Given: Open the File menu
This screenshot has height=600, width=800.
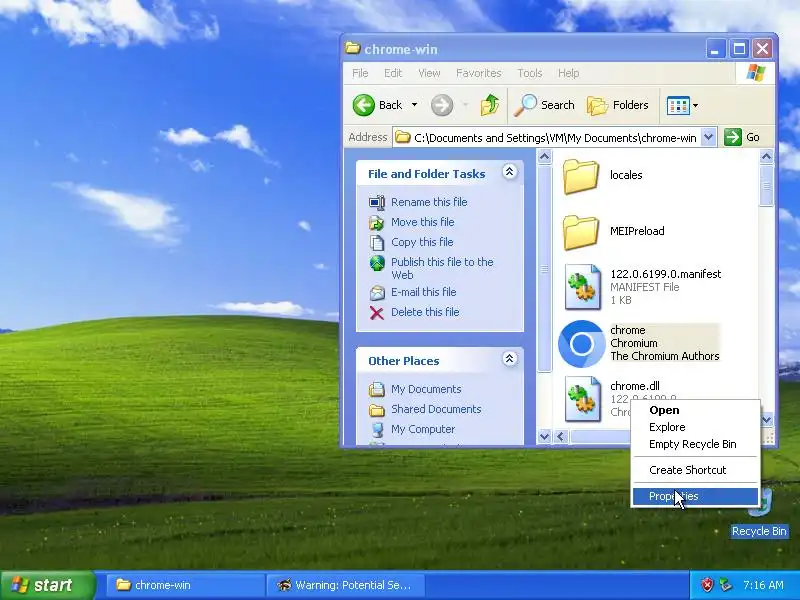Looking at the screenshot, I should pos(360,73).
